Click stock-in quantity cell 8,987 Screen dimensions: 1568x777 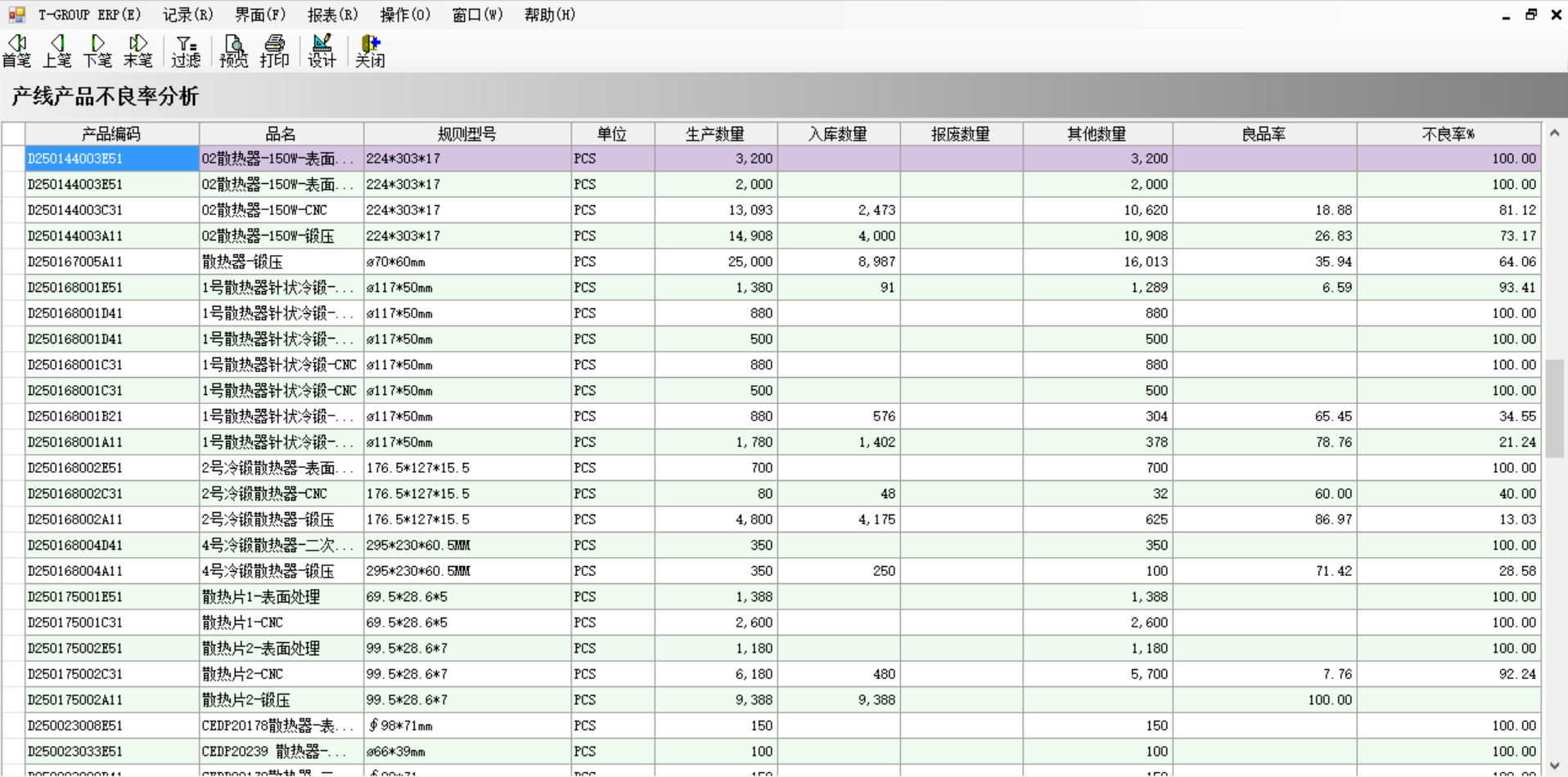tap(838, 262)
